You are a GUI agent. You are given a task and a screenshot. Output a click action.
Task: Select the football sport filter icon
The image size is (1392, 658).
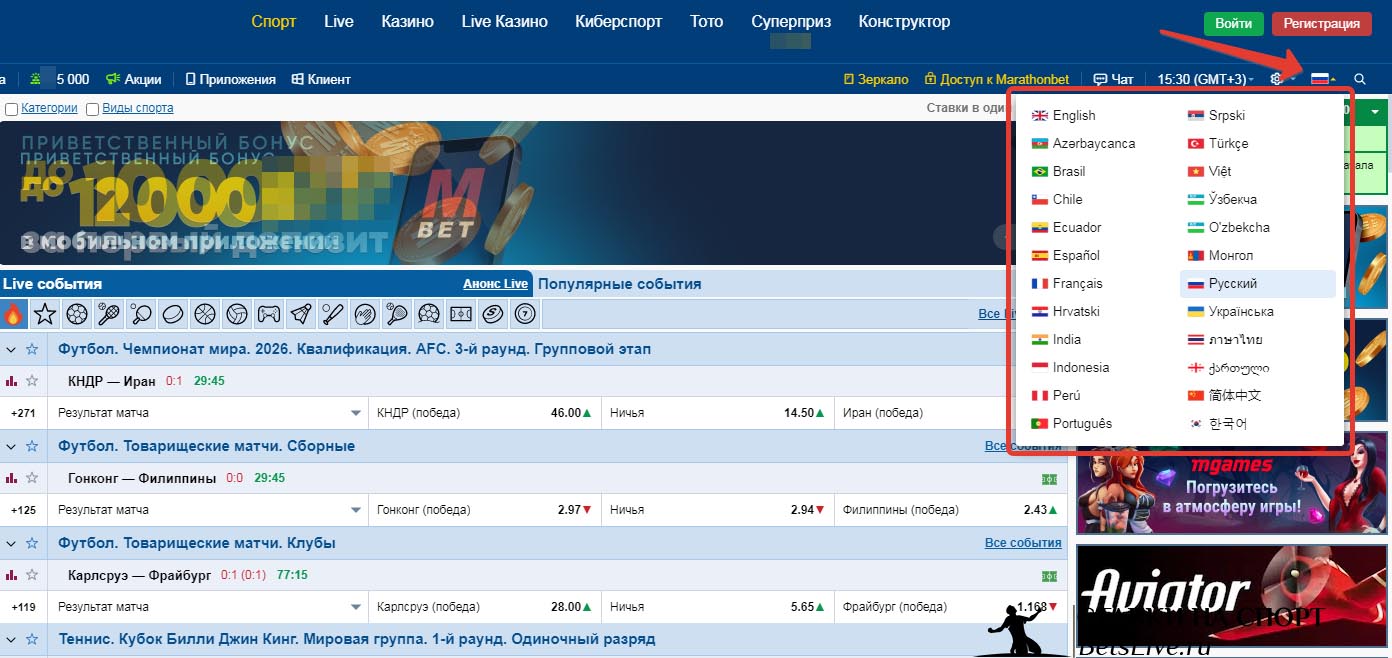click(76, 314)
